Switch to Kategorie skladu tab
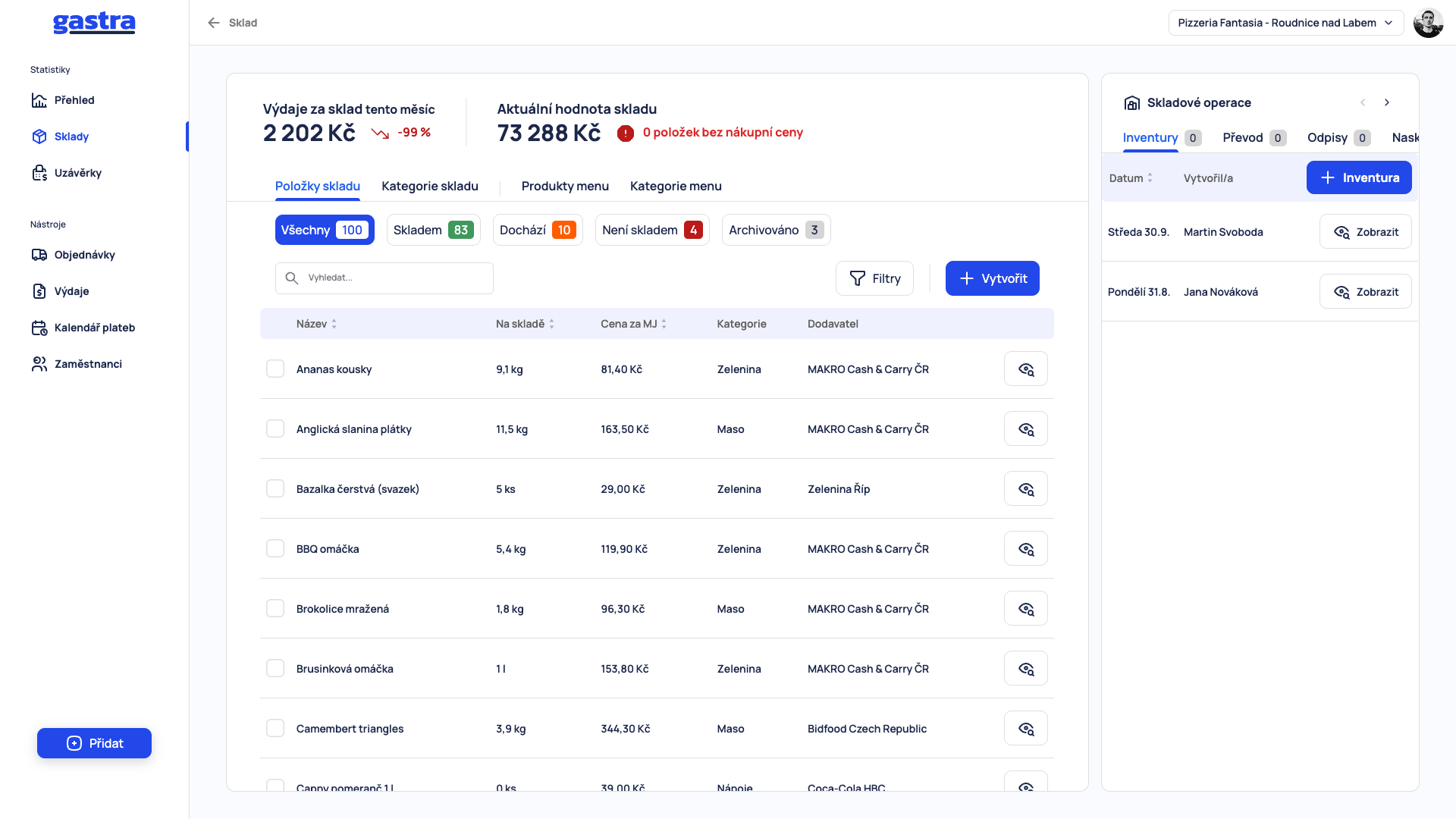 (430, 187)
